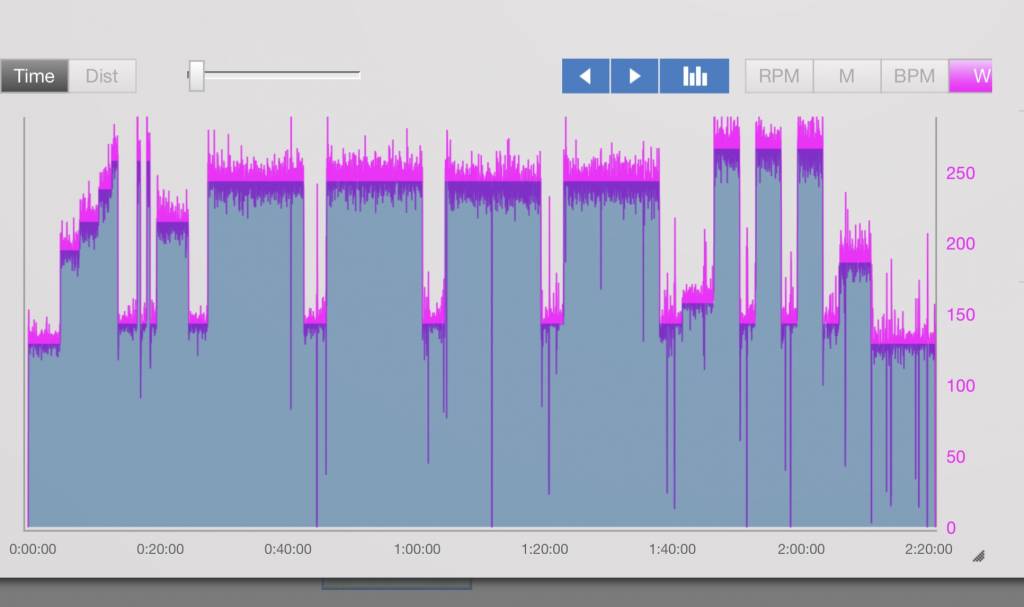This screenshot has width=1024, height=607.
Task: Click the next (right arrow) button
Action: tap(634, 76)
